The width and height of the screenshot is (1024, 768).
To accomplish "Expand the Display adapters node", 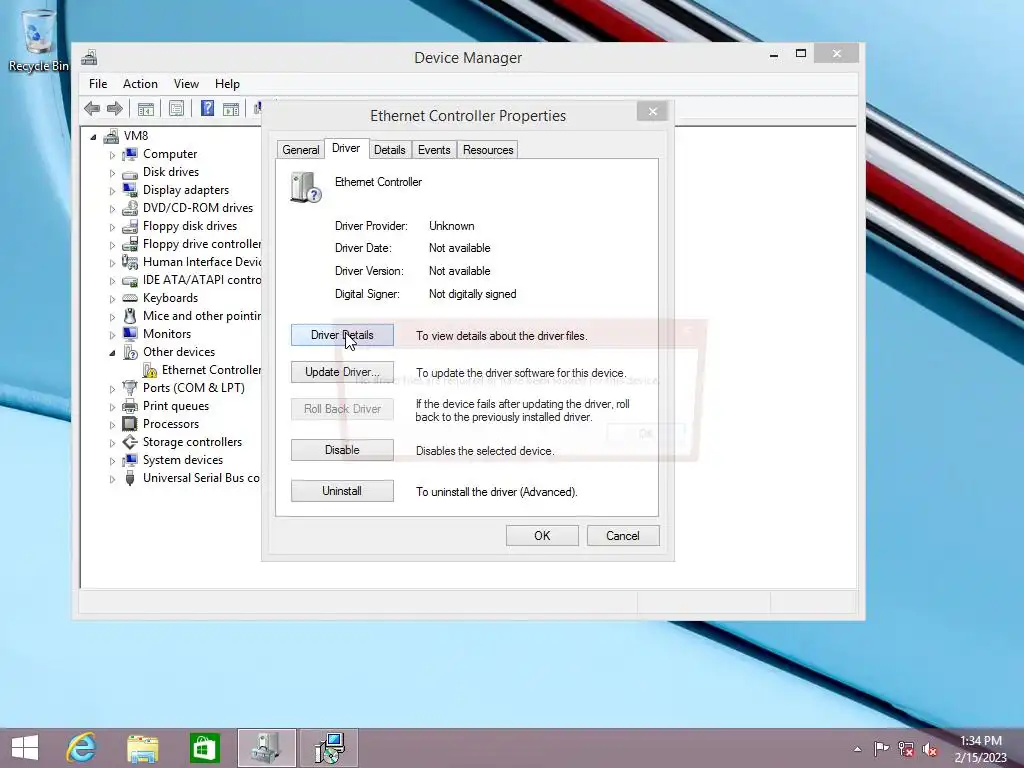I will [112, 191].
